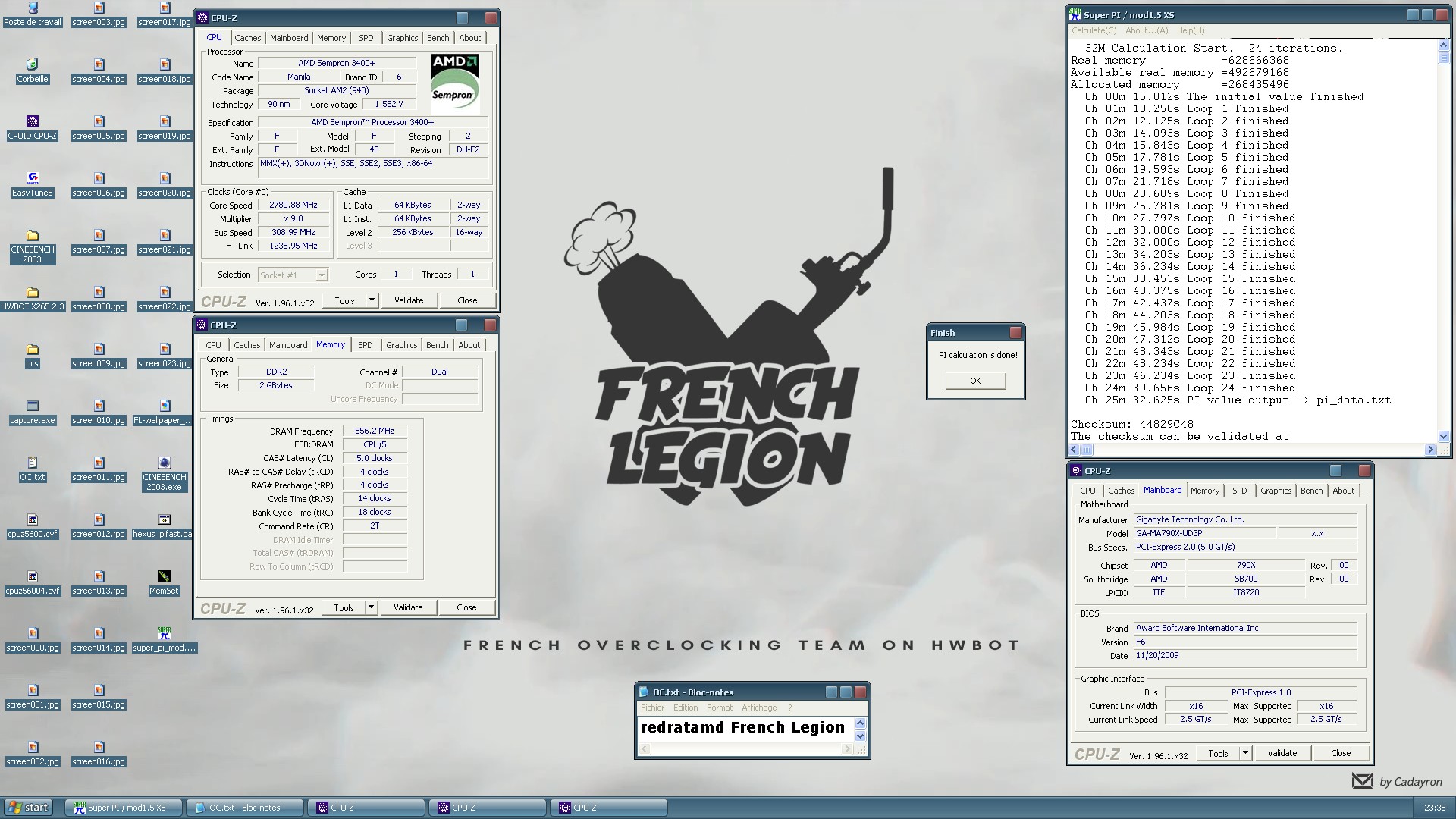
Task: Open Tools dropdown arrow in CPU-Z CPU window
Action: [x=372, y=300]
